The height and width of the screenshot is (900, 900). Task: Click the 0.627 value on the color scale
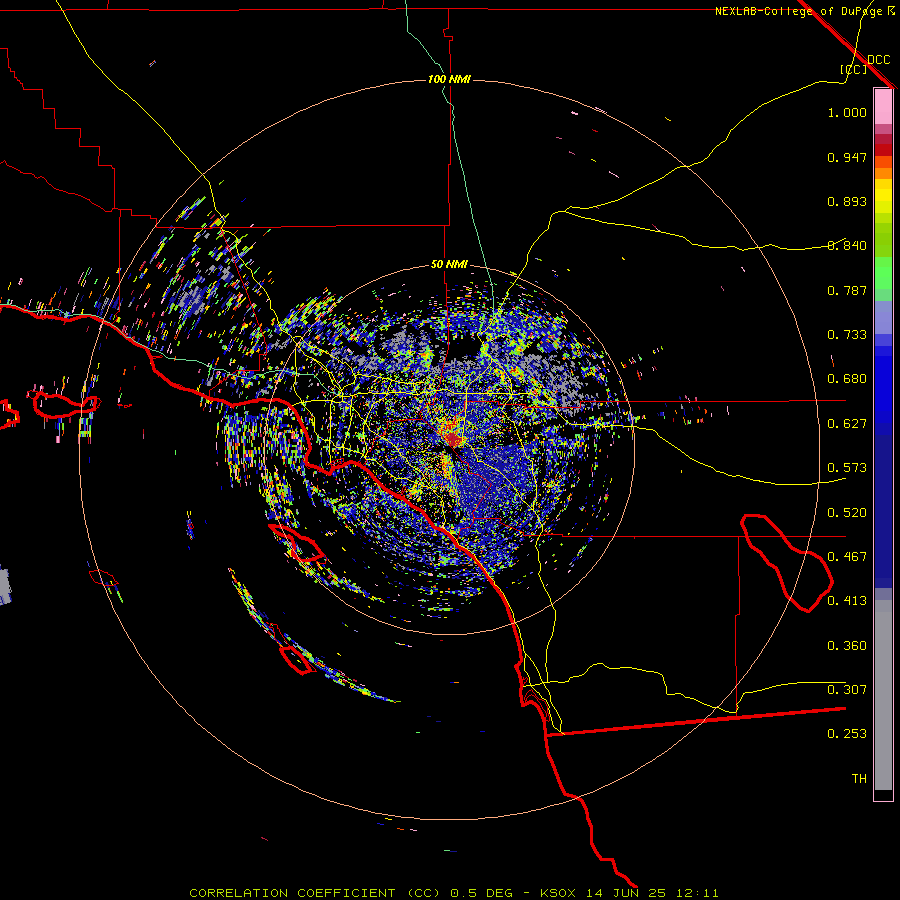click(x=847, y=424)
